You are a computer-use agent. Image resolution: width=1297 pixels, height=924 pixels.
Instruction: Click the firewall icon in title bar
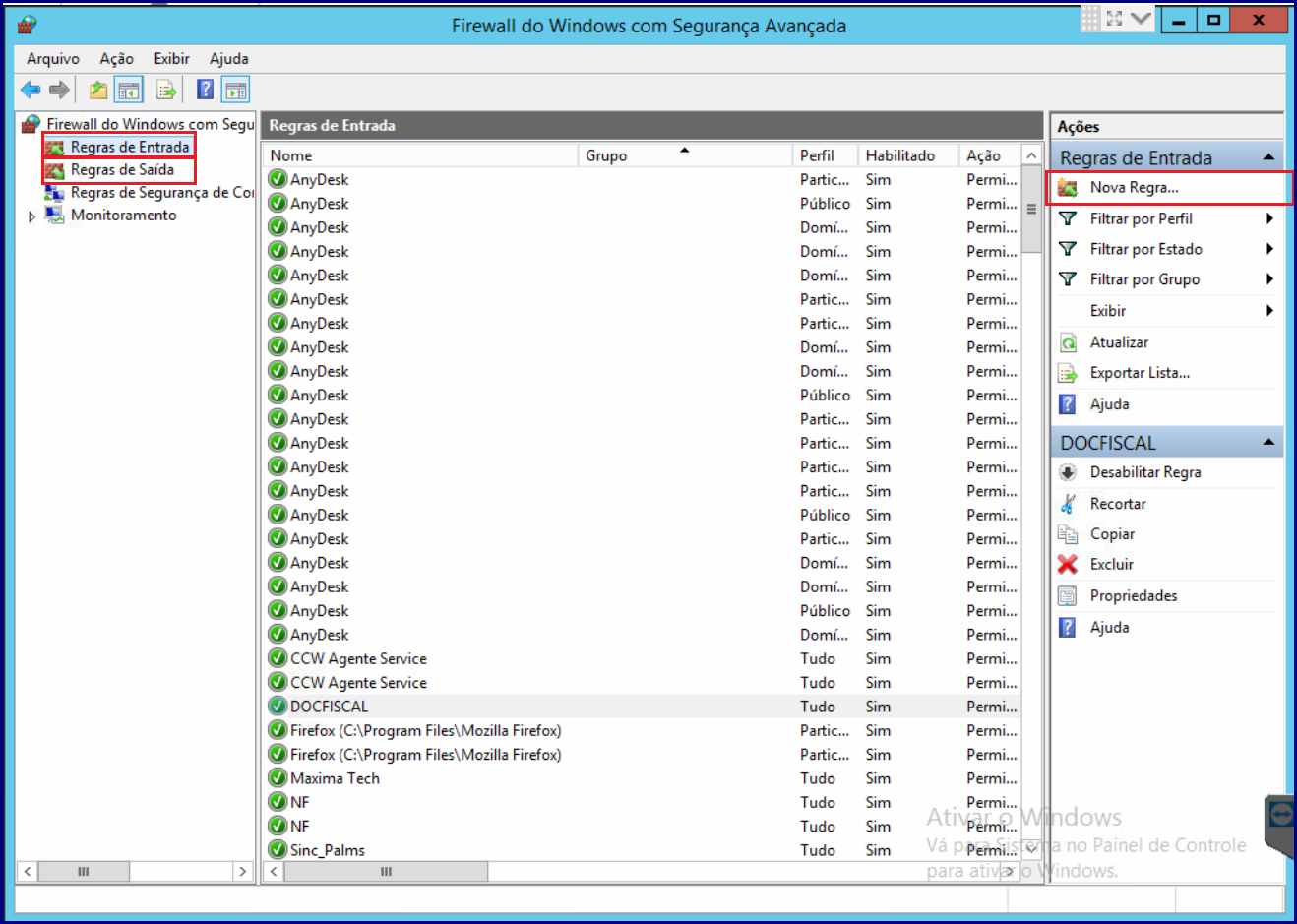(x=28, y=25)
